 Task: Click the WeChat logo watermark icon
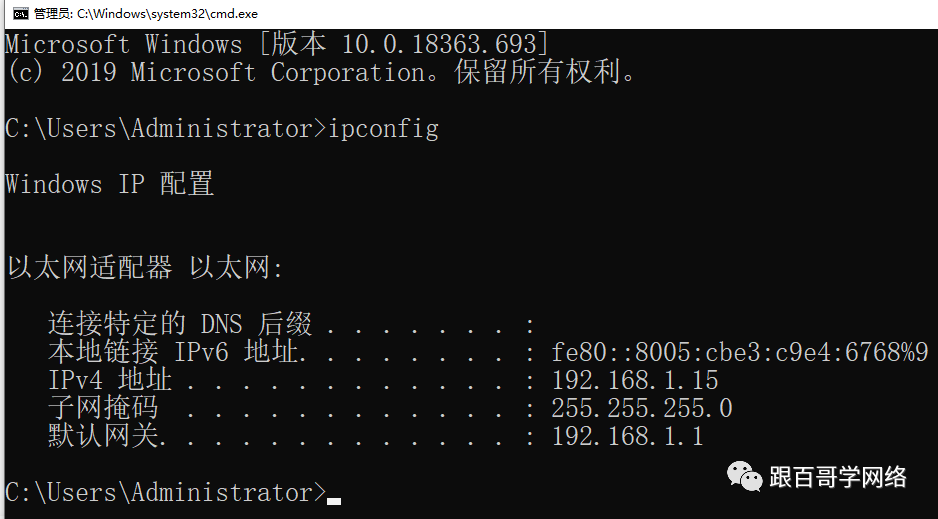[744, 477]
